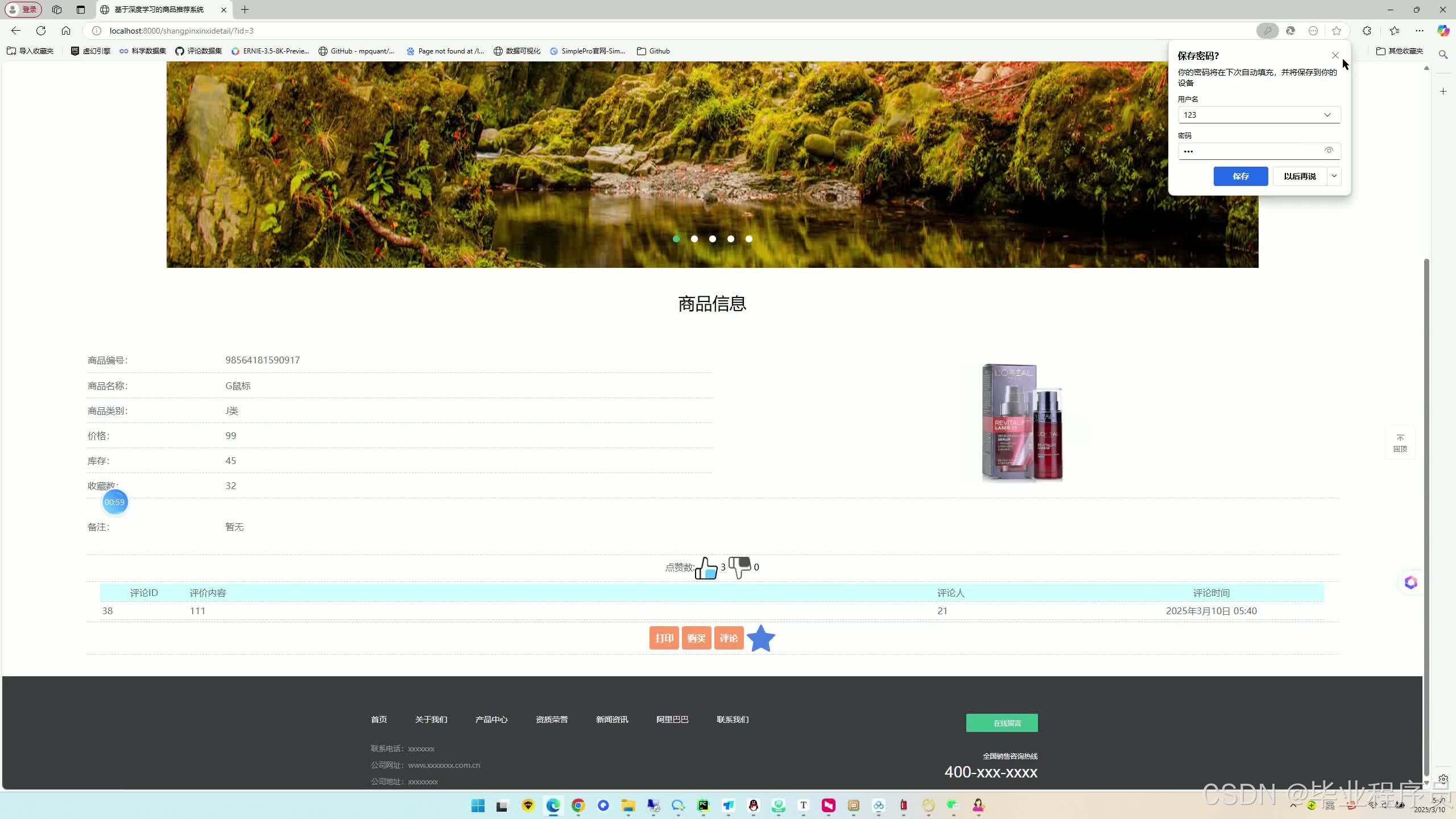Image resolution: width=1456 pixels, height=819 pixels.
Task: Open the 以后再说 dropdown arrow
Action: click(1334, 176)
